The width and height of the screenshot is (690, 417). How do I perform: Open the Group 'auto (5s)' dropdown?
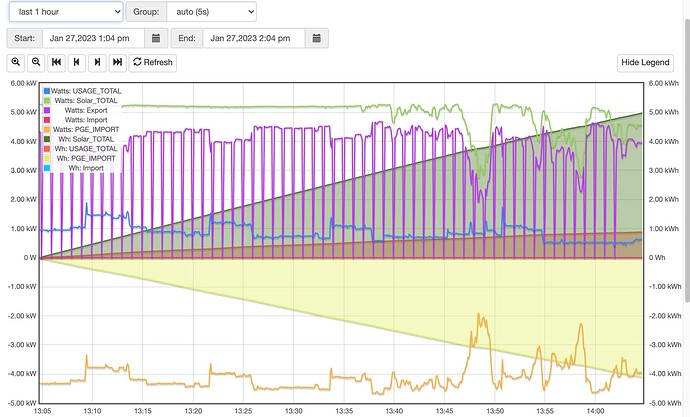click(212, 12)
